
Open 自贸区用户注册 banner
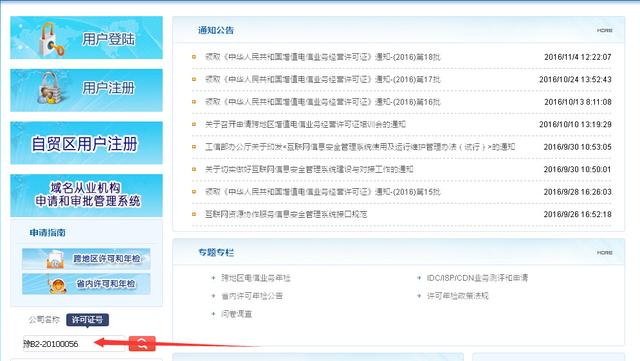tap(86, 143)
